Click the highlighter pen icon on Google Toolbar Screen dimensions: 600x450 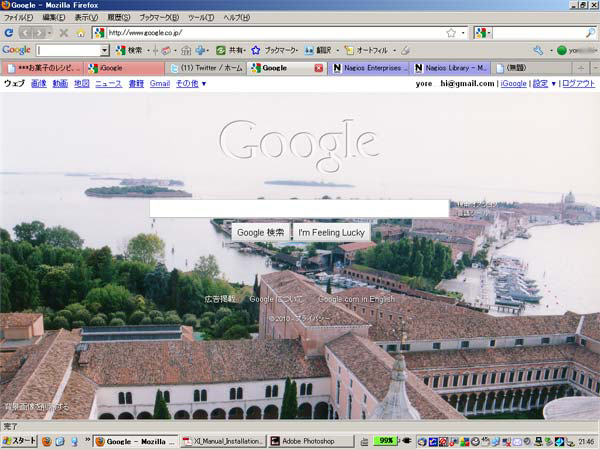point(406,50)
